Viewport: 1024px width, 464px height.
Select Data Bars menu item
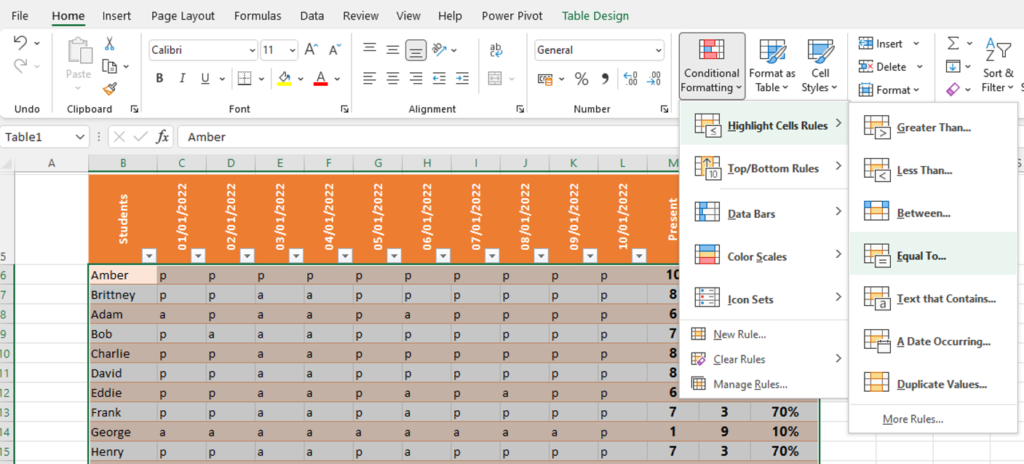(764, 213)
